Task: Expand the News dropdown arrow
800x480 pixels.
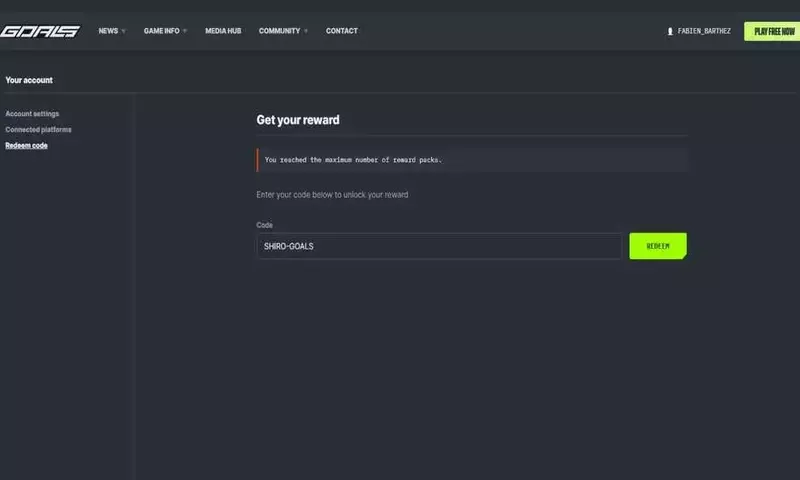Action: [123, 32]
